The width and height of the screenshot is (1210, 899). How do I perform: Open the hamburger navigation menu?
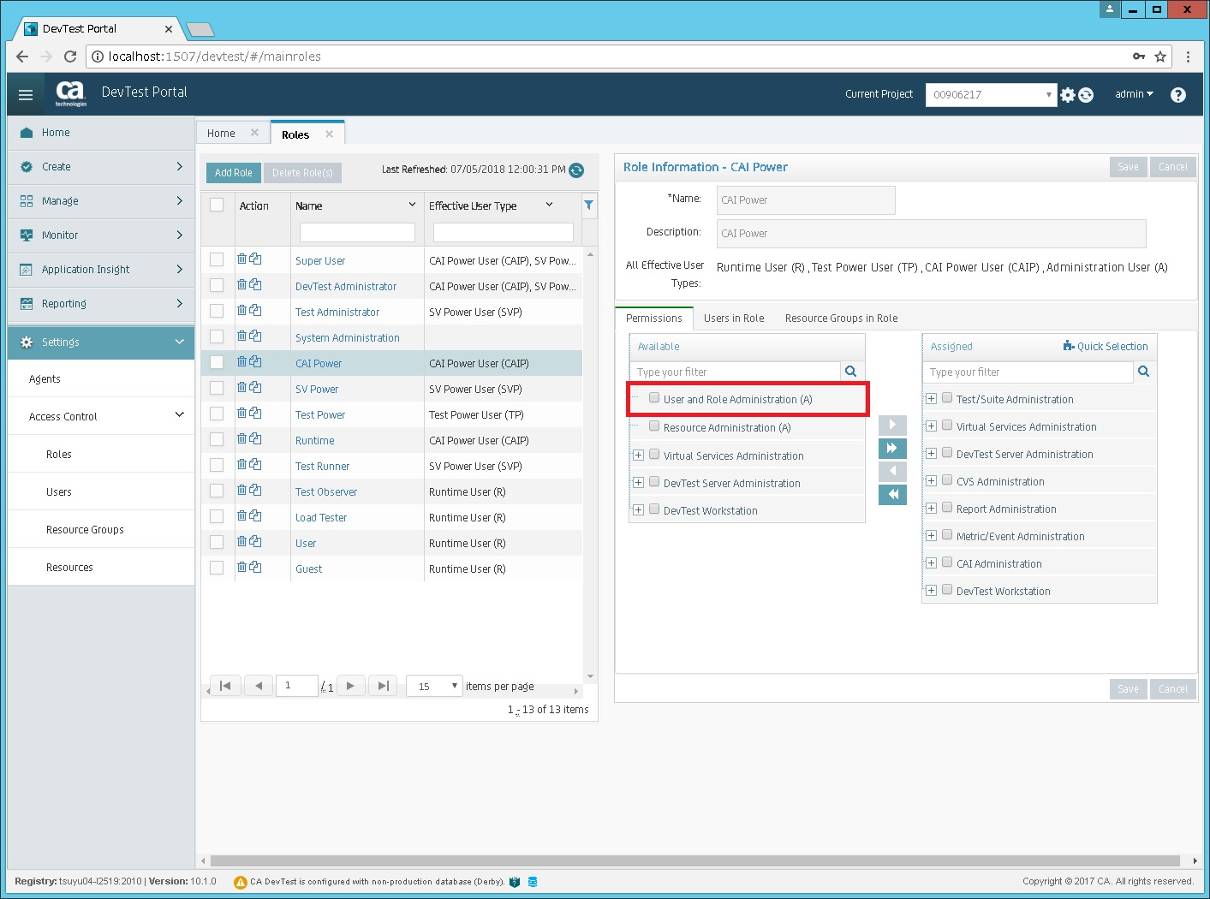pos(26,95)
